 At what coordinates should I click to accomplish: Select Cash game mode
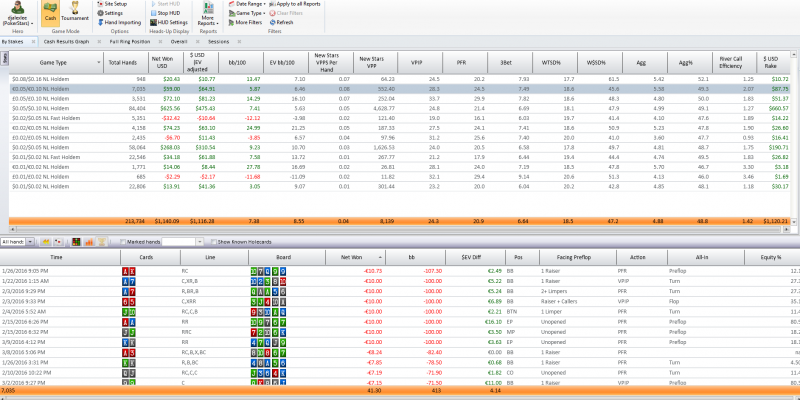tap(50, 13)
